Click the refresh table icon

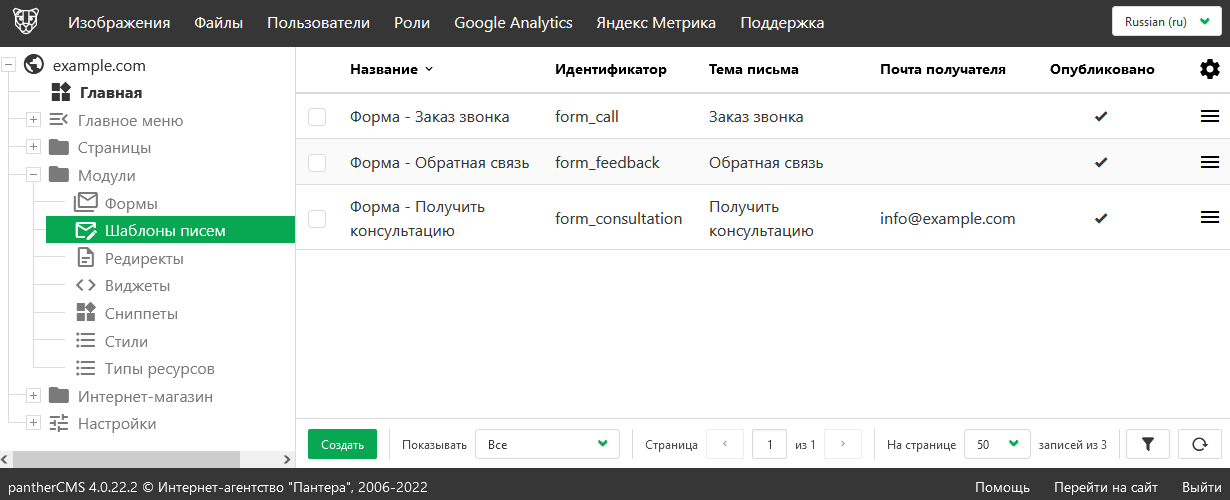click(1199, 444)
